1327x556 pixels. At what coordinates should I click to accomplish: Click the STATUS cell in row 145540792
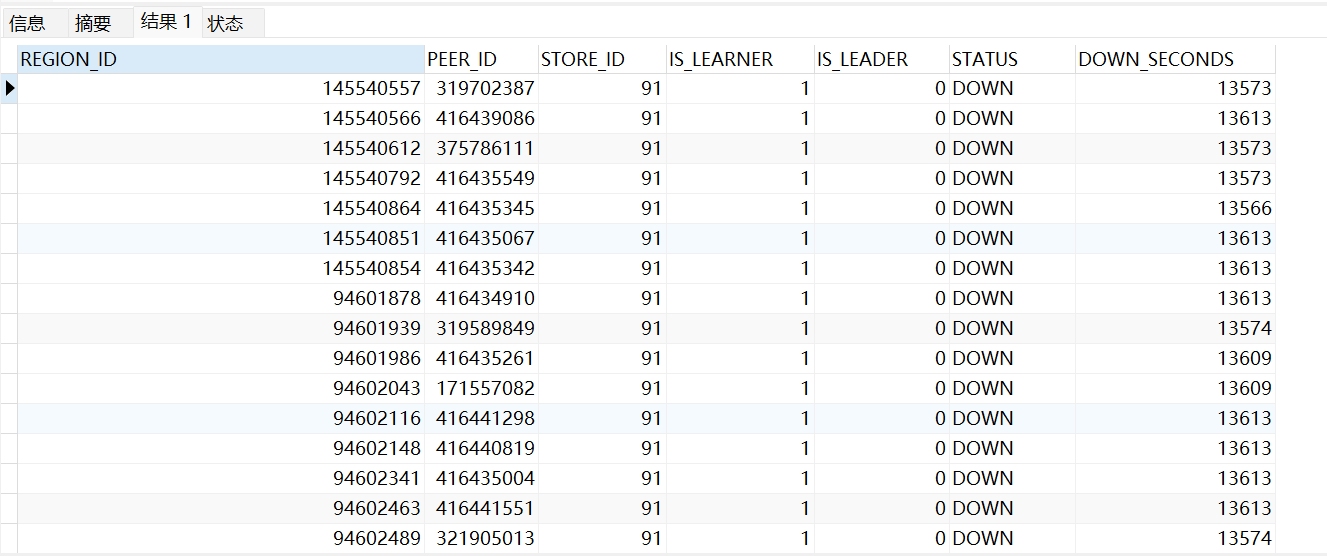coord(1010,178)
